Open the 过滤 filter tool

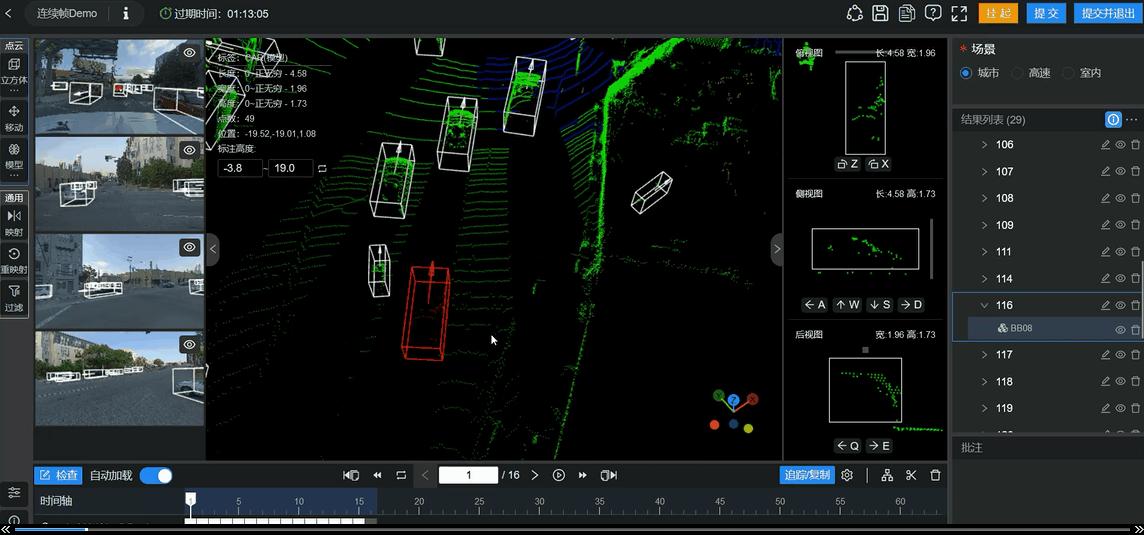pos(14,299)
